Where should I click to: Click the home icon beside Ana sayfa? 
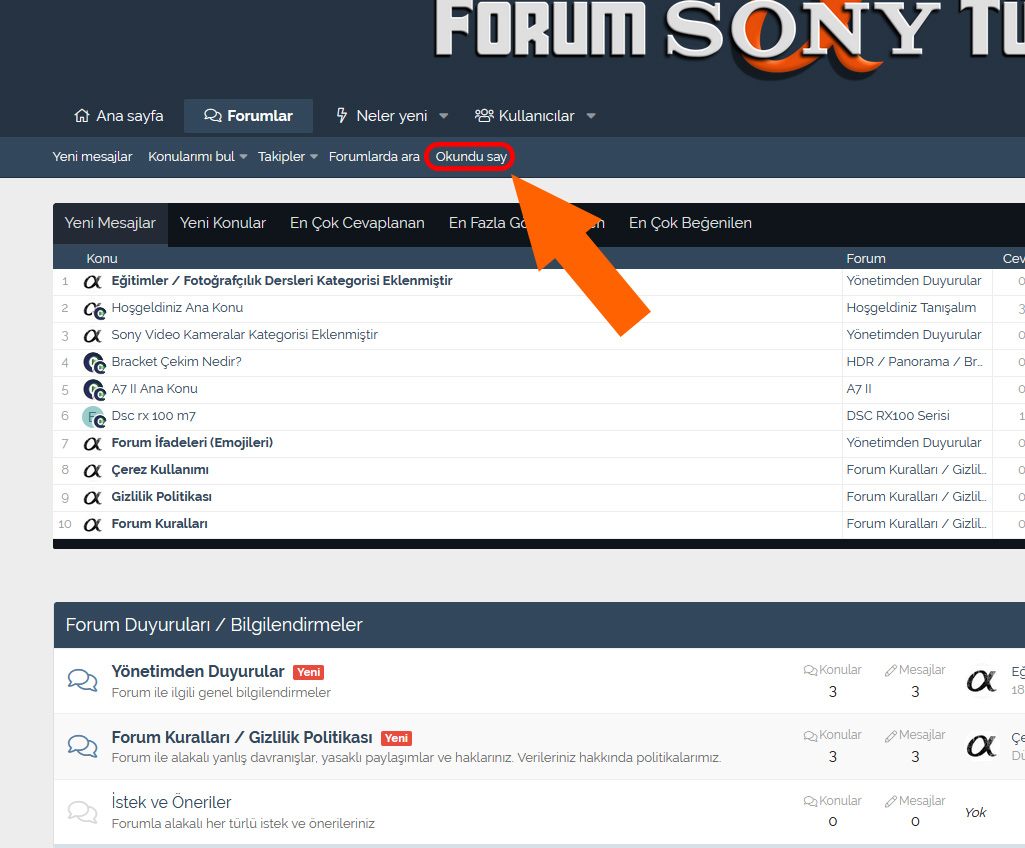tap(82, 116)
